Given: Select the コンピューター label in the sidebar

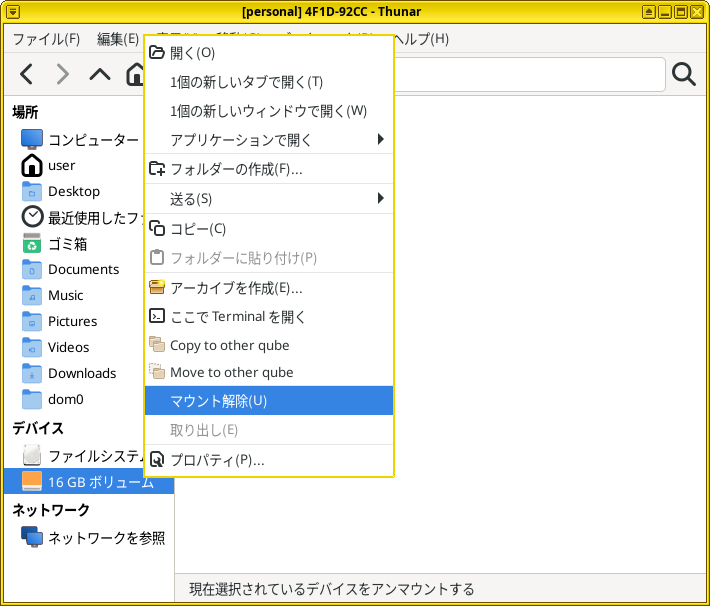Looking at the screenshot, I should click(93, 140).
